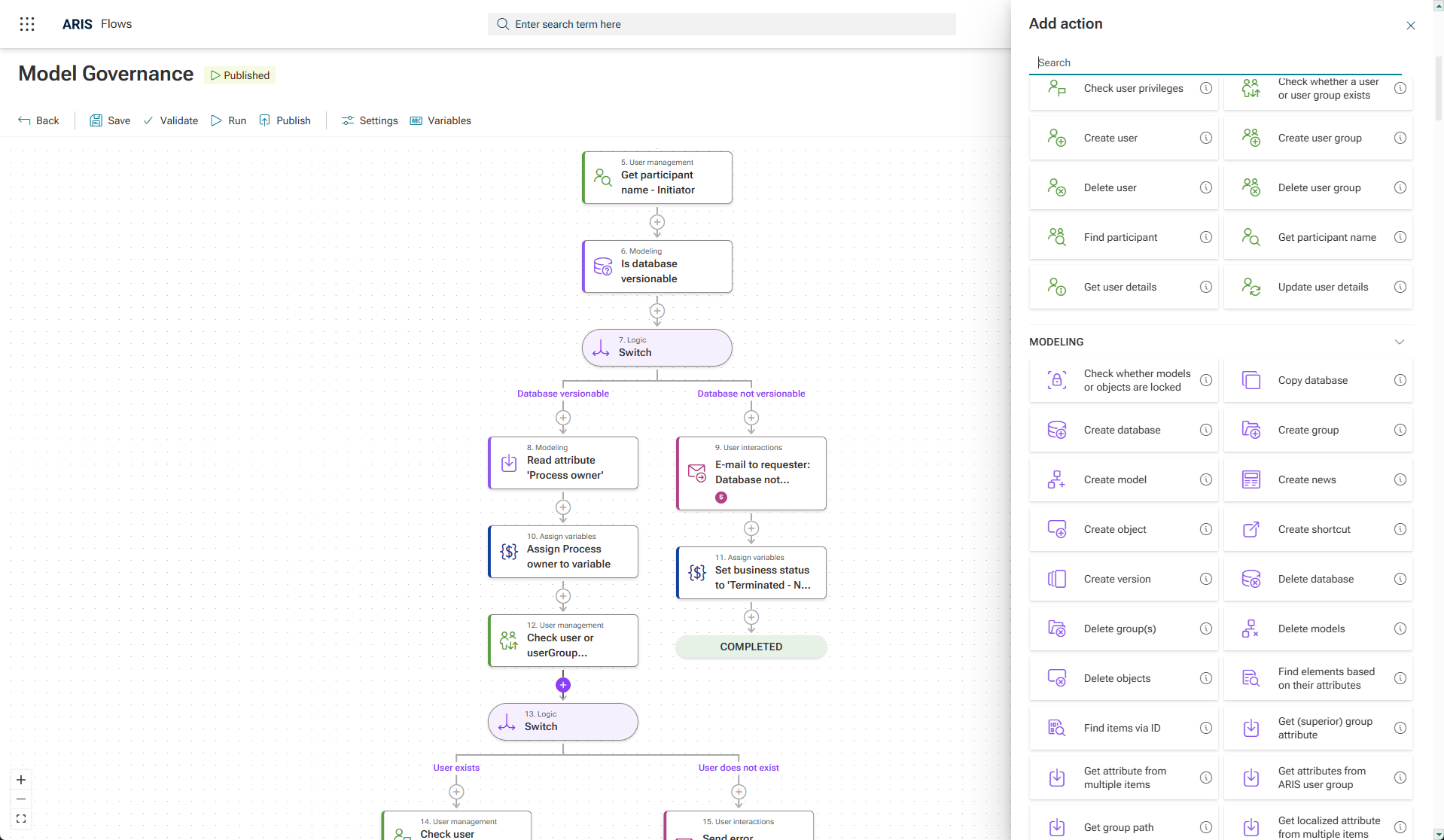Click the fit-to-screen icon on canvas
The height and width of the screenshot is (840, 1444).
(x=21, y=819)
